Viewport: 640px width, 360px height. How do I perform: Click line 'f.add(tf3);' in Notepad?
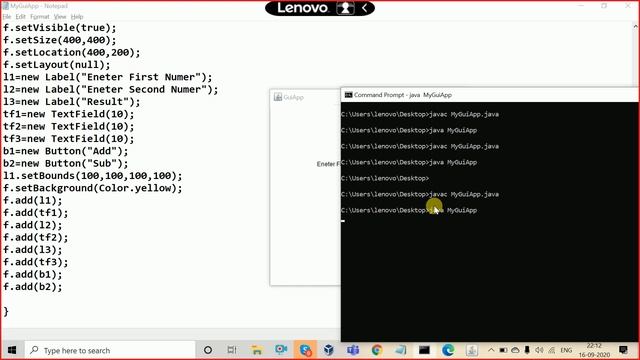coord(36,262)
